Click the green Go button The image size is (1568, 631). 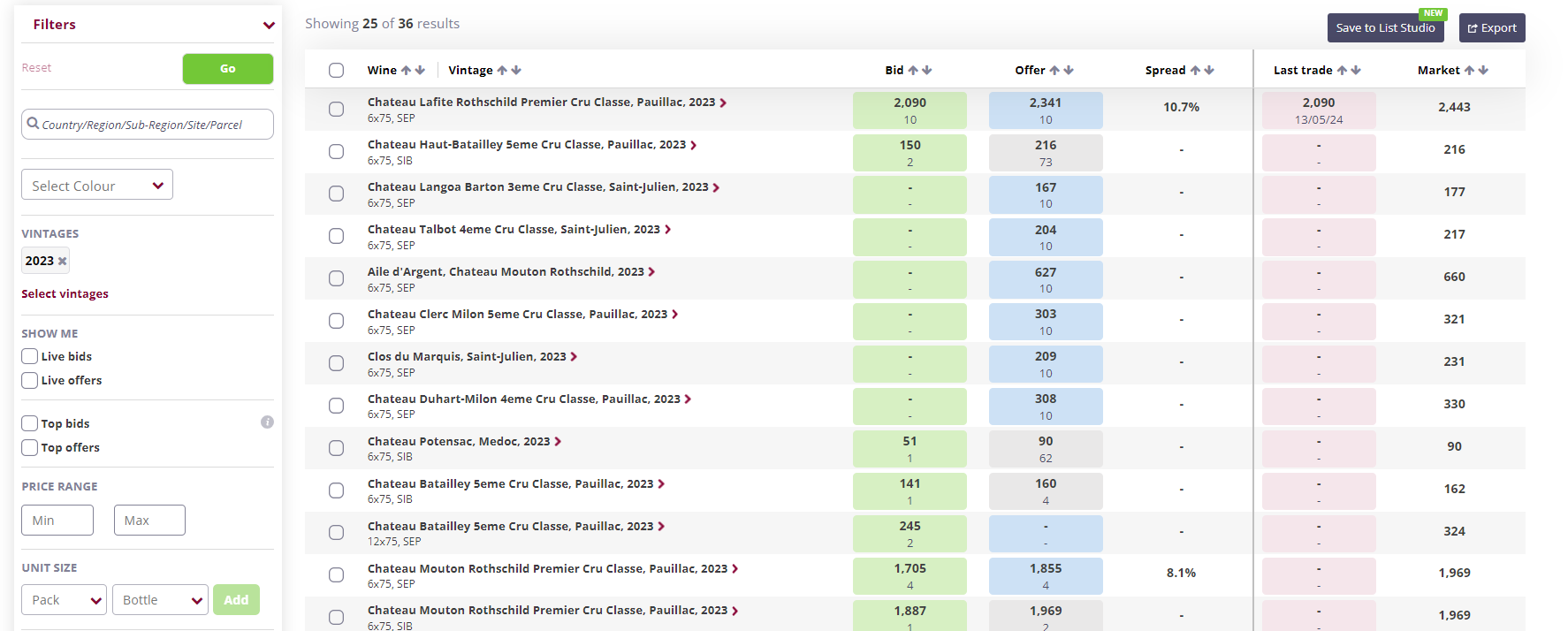click(x=228, y=69)
